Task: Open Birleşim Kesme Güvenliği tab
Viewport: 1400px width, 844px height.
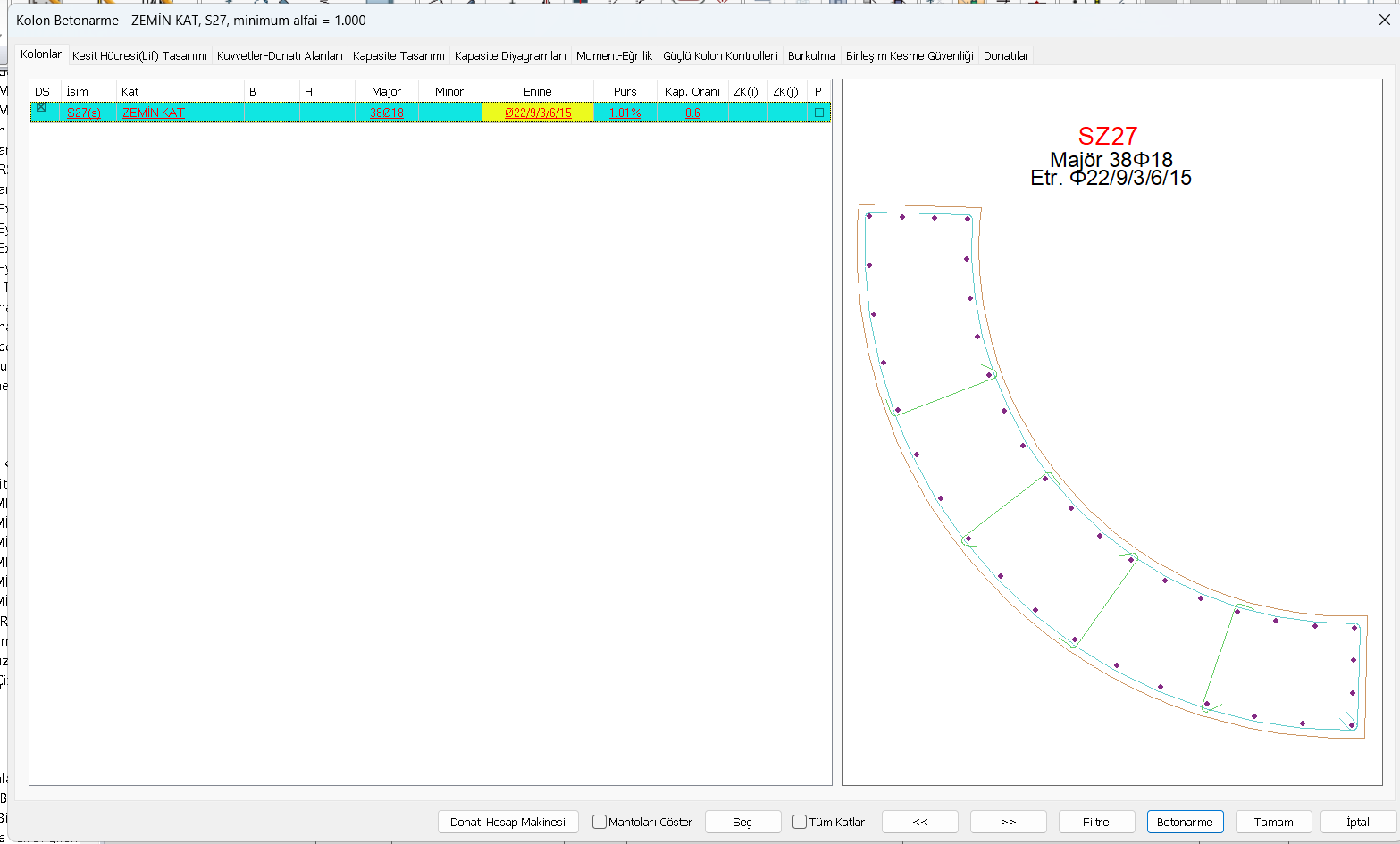Action: (x=910, y=55)
